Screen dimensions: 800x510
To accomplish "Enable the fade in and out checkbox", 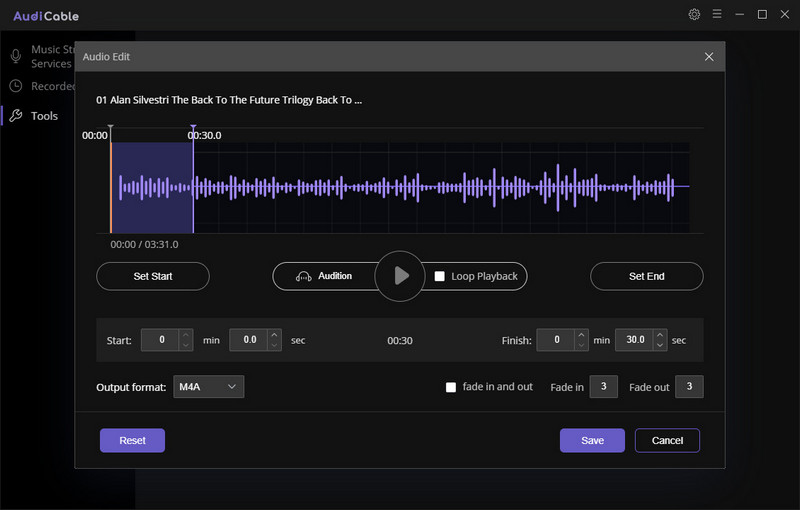I will point(451,387).
